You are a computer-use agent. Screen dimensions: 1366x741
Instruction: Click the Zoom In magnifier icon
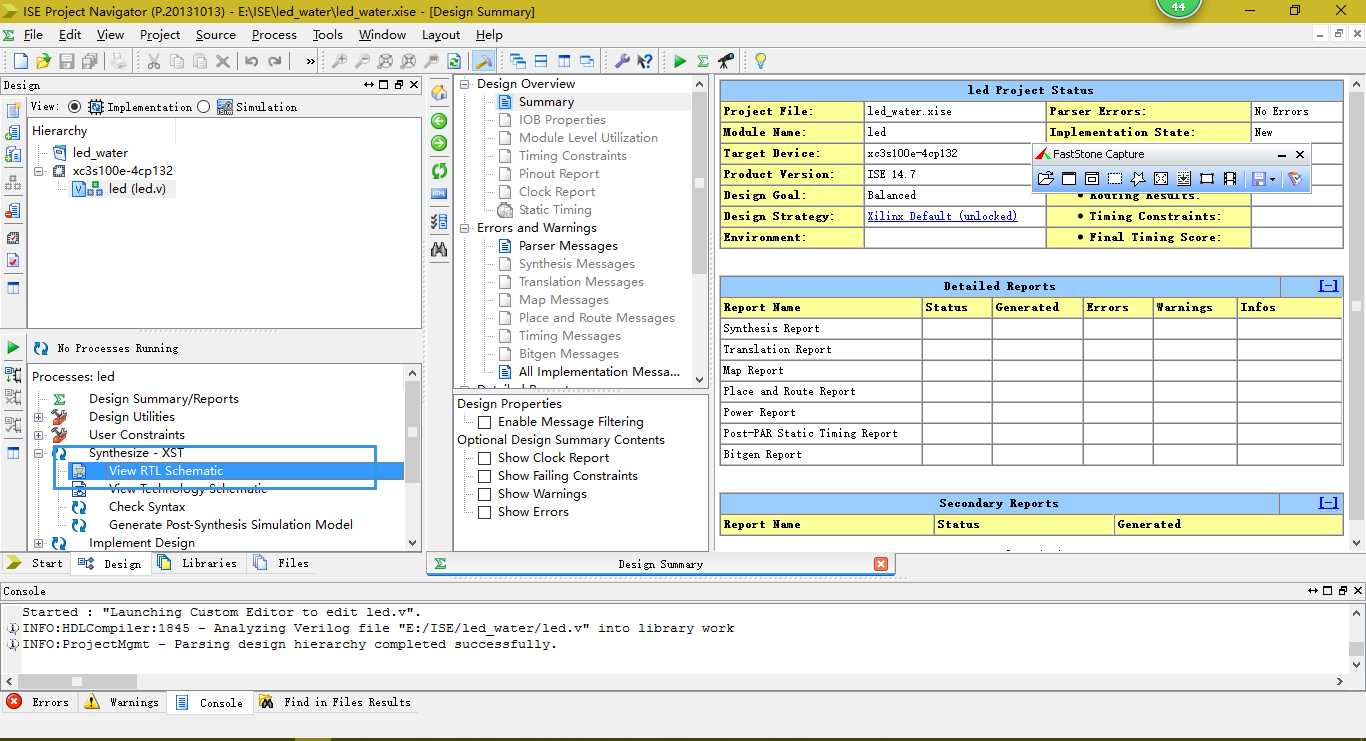click(340, 62)
